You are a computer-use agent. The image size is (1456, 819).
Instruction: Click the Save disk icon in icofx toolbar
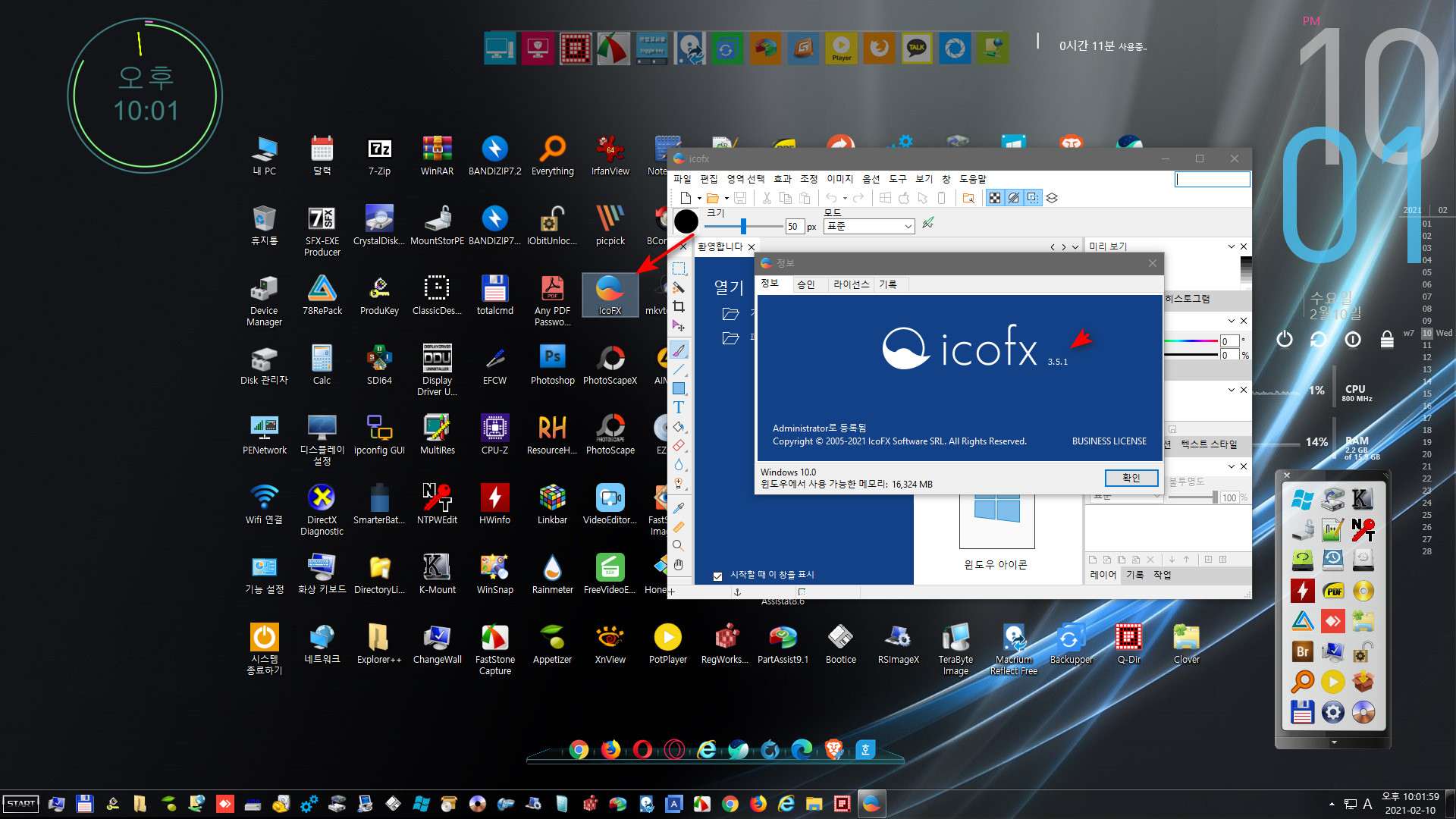tap(740, 198)
